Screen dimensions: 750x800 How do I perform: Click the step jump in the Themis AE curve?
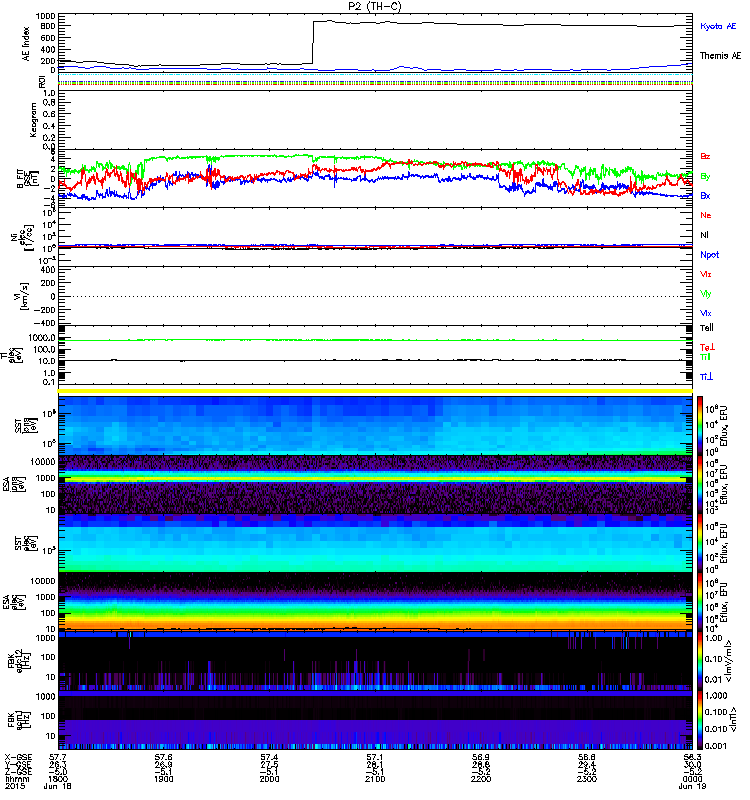[x=313, y=42]
